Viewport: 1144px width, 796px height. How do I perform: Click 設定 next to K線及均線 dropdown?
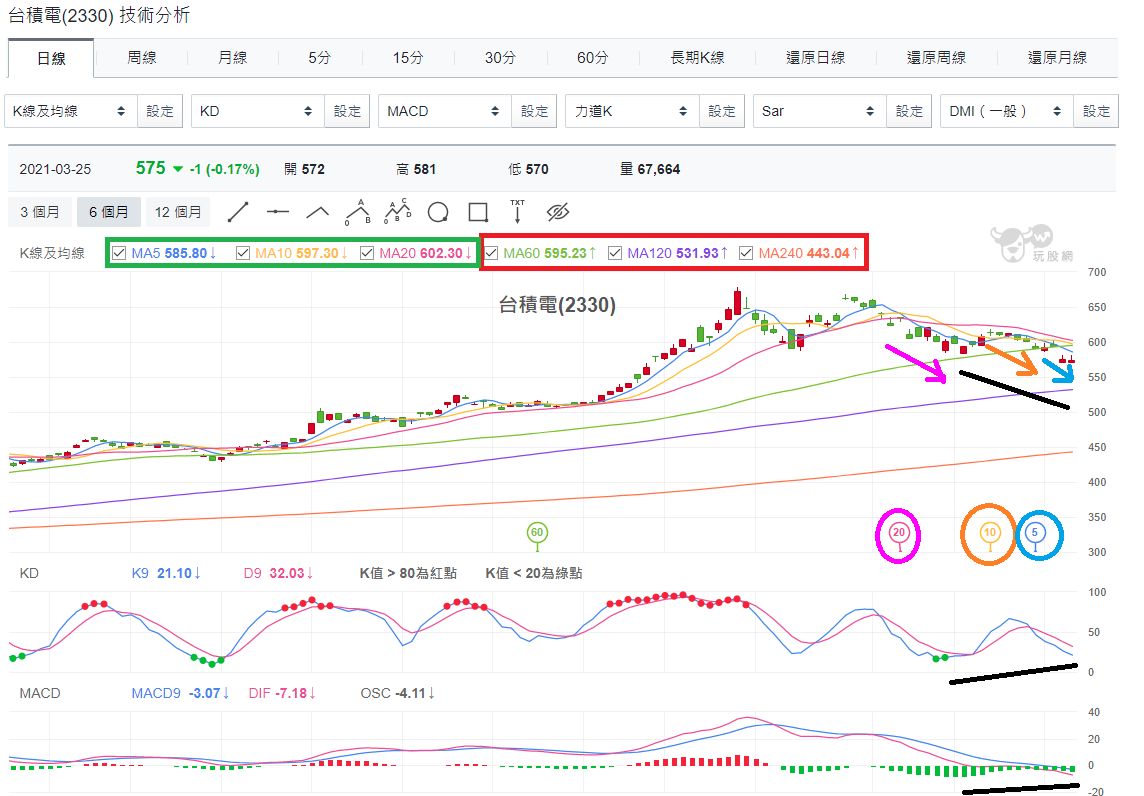(x=160, y=111)
